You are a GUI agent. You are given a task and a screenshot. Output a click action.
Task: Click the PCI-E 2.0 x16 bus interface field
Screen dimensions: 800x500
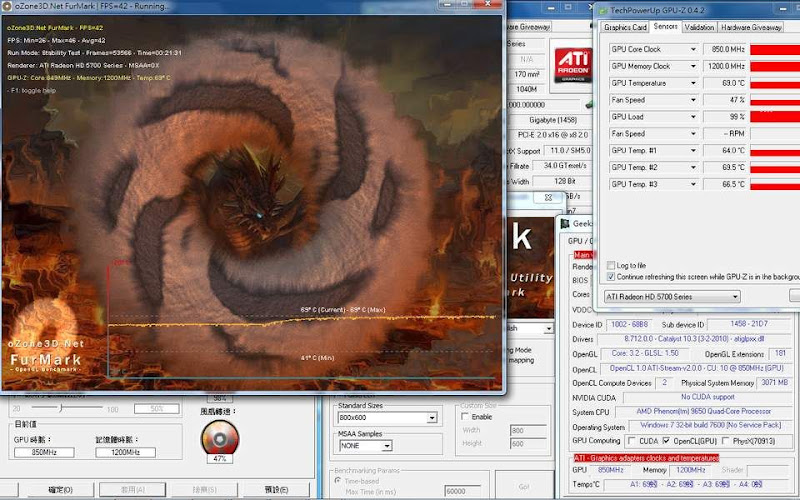552,135
